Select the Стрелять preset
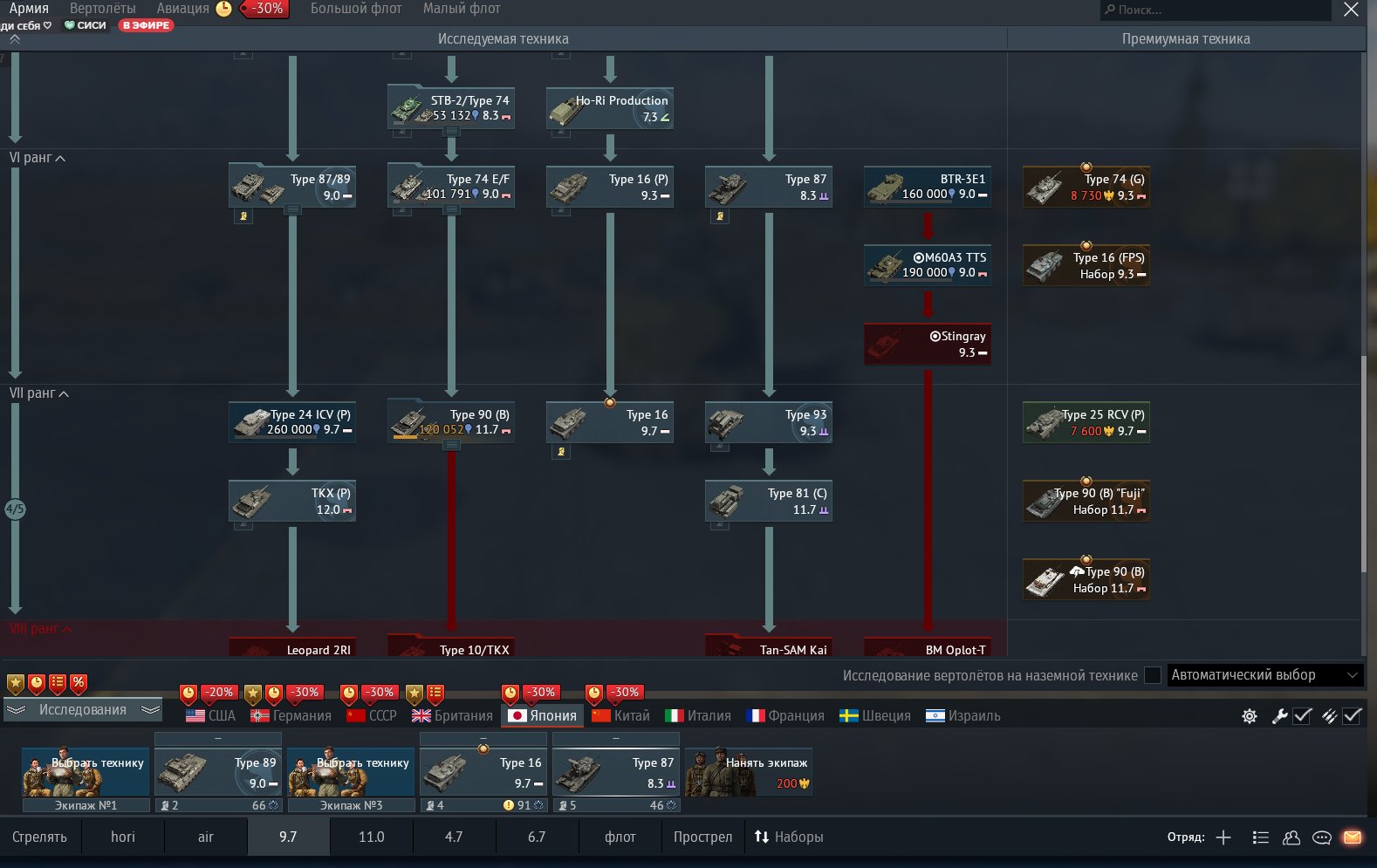 point(40,837)
